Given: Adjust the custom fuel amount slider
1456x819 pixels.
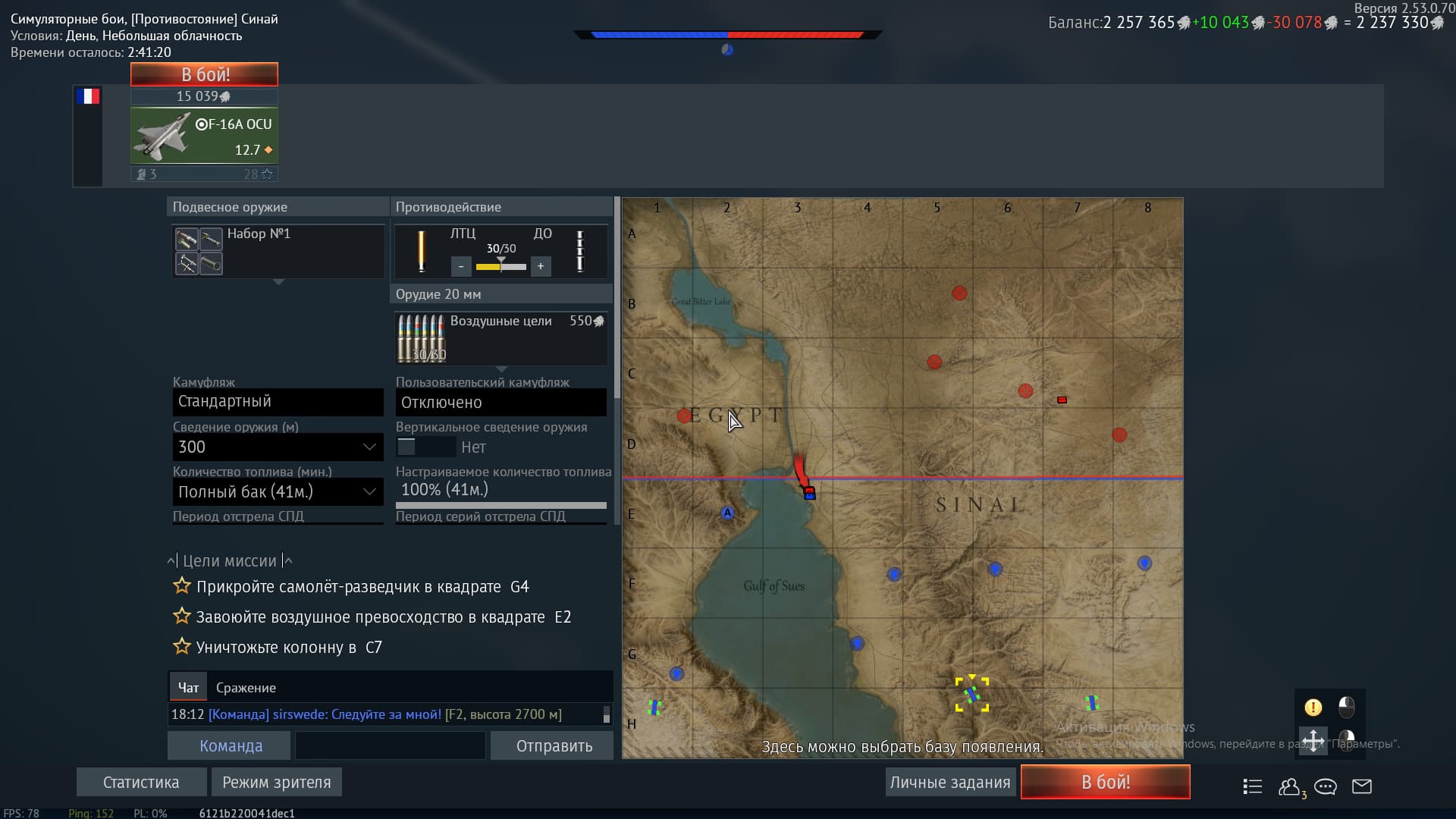Looking at the screenshot, I should [x=500, y=504].
